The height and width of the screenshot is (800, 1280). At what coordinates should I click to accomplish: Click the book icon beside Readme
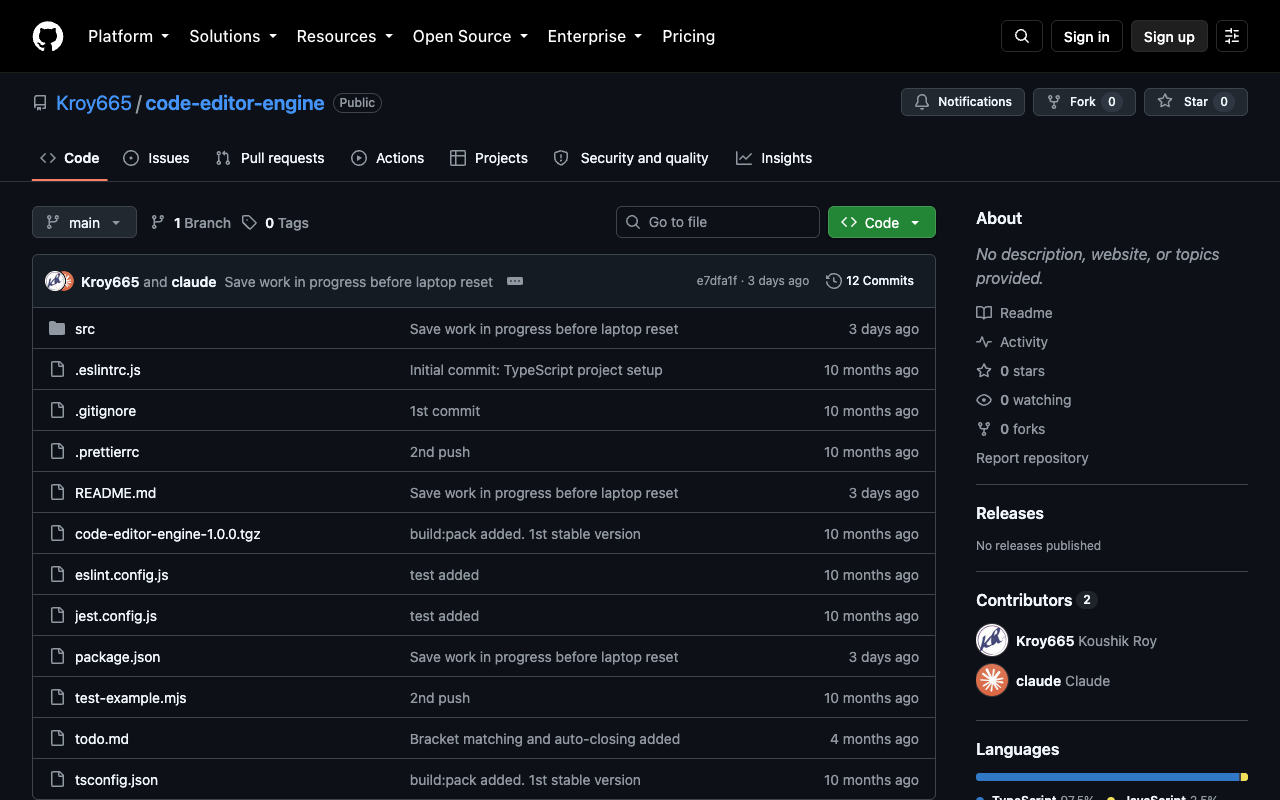[984, 313]
